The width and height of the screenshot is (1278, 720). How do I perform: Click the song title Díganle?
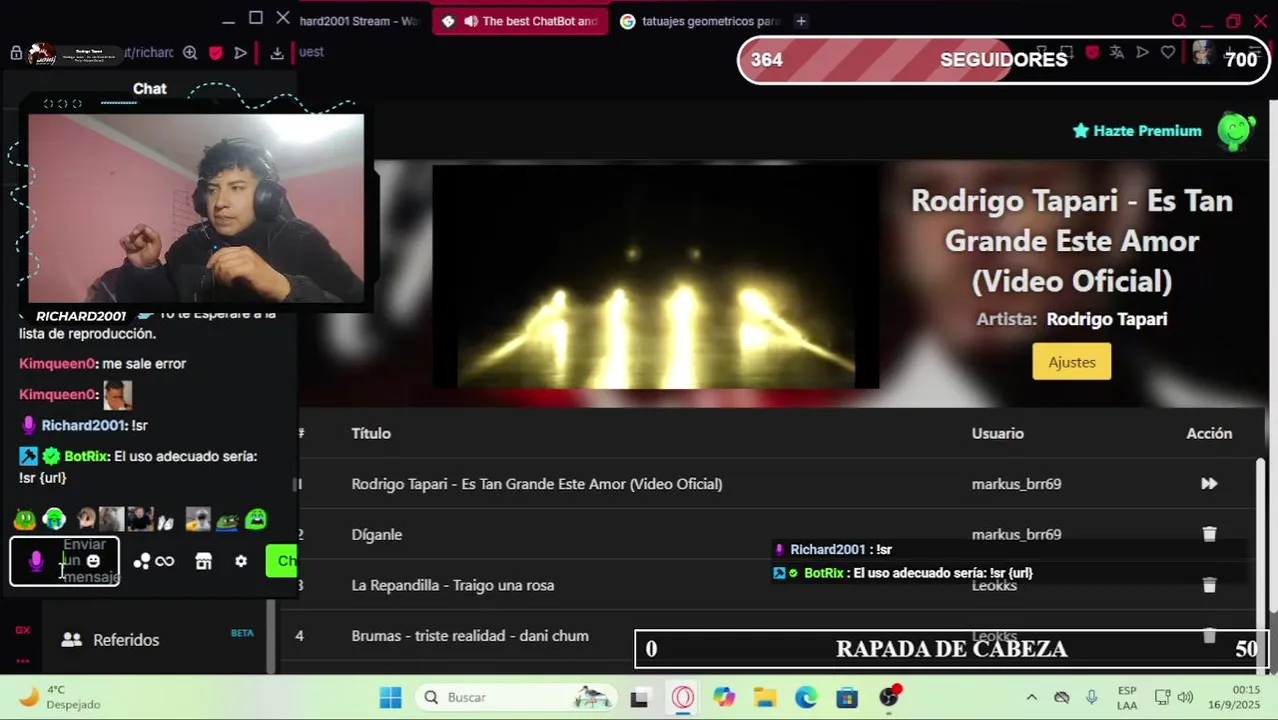point(377,535)
